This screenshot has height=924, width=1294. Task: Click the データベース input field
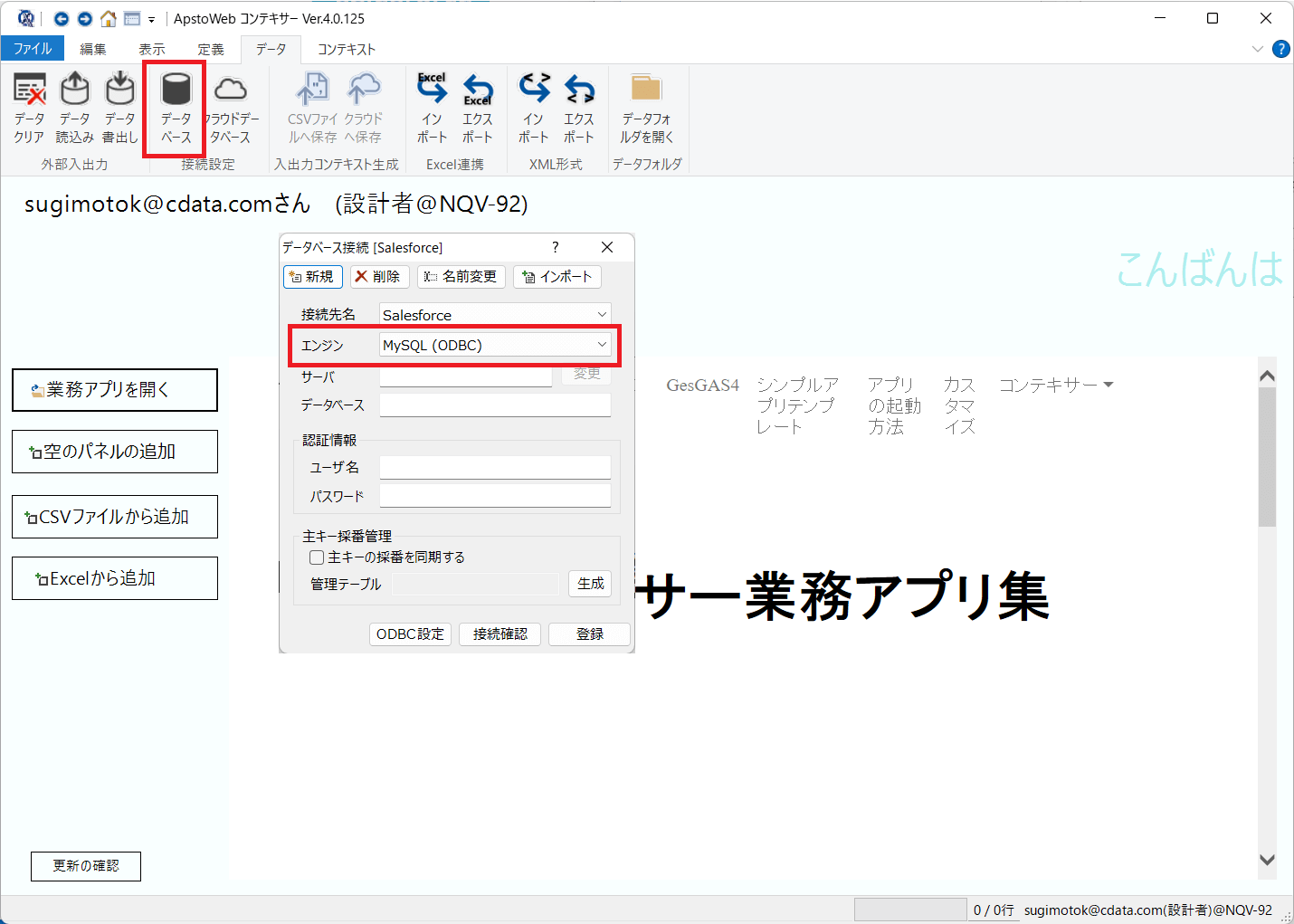tap(495, 405)
